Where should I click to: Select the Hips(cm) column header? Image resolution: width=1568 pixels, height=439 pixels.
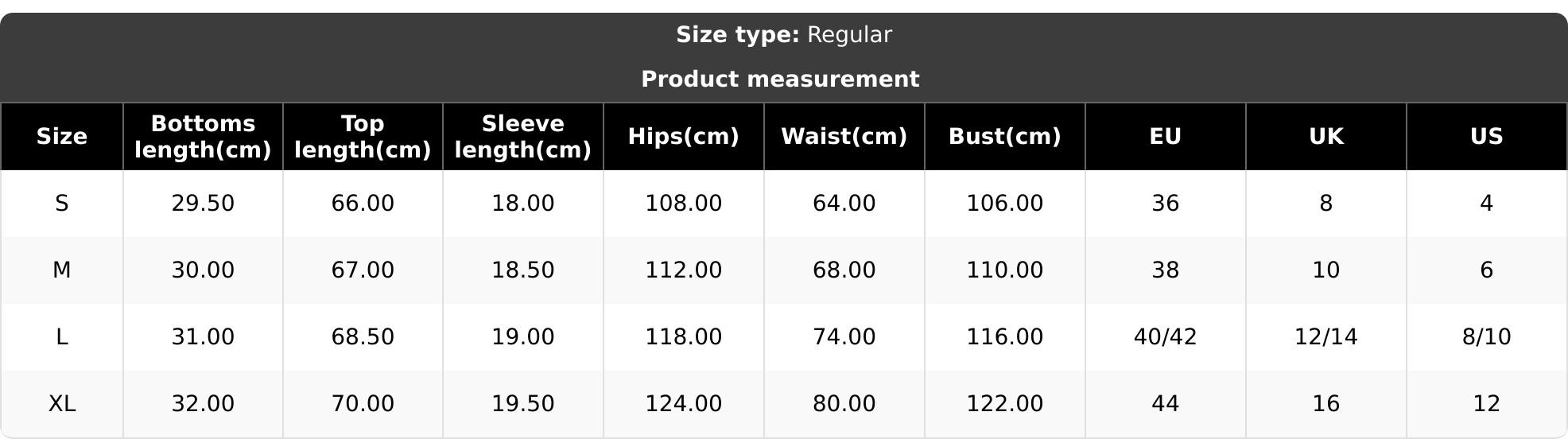pyautogui.click(x=684, y=137)
